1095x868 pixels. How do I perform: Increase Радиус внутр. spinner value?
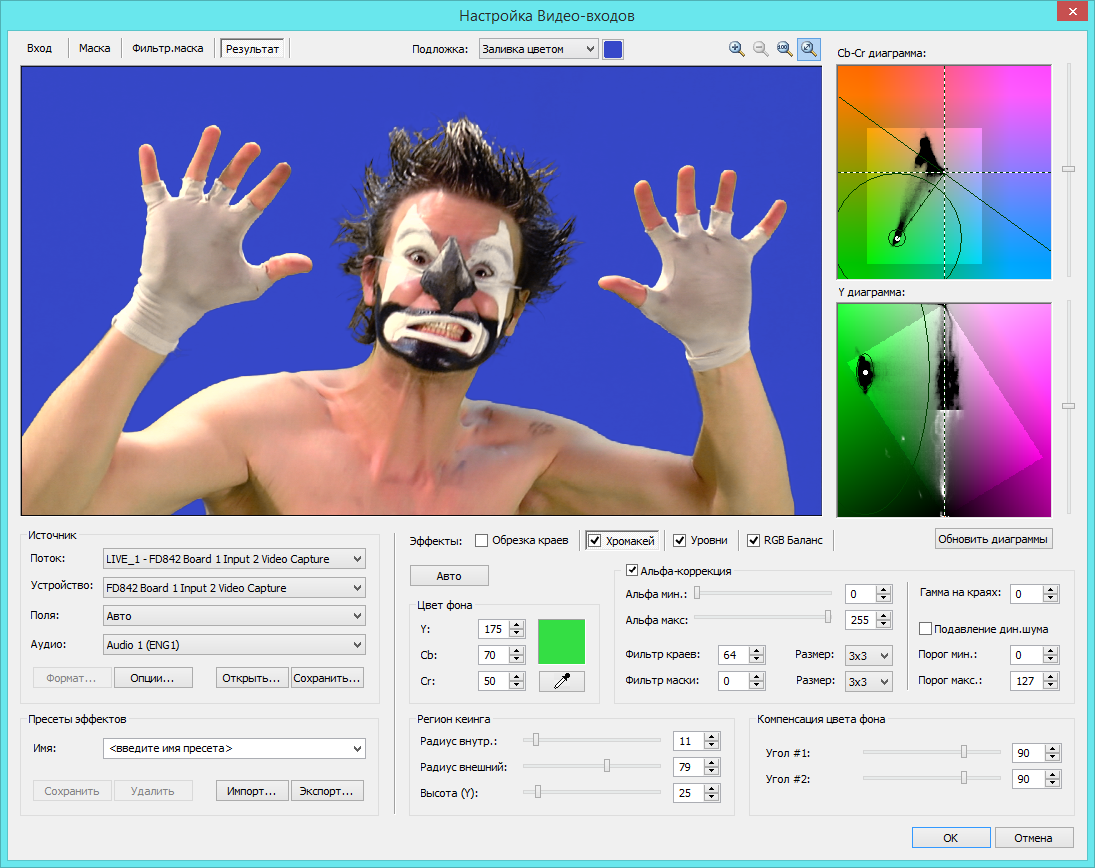[712, 737]
